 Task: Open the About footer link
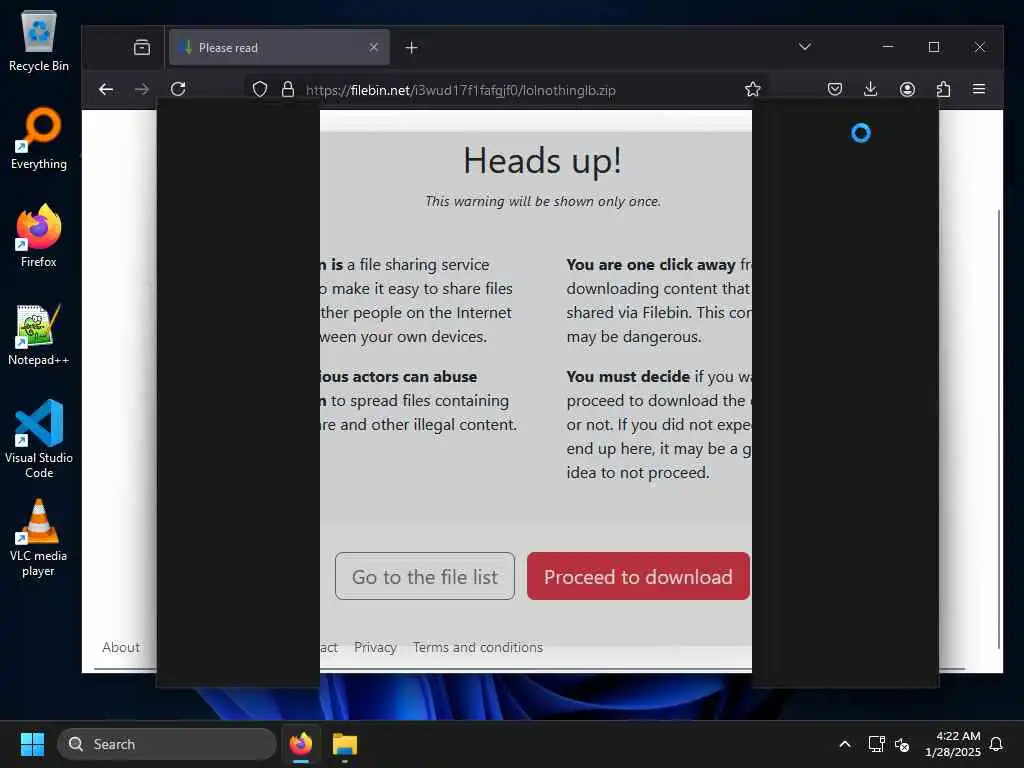pos(121,647)
